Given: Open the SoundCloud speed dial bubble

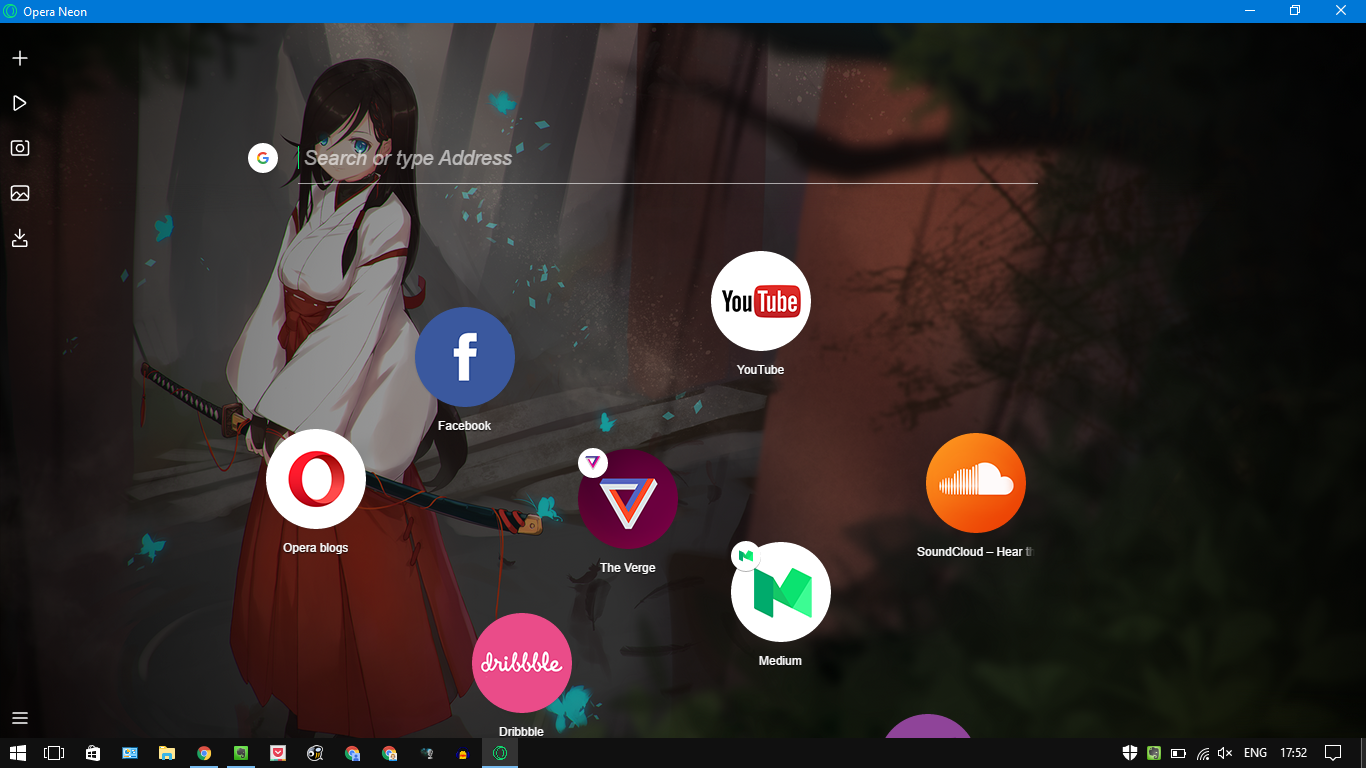Looking at the screenshot, I should tap(976, 483).
